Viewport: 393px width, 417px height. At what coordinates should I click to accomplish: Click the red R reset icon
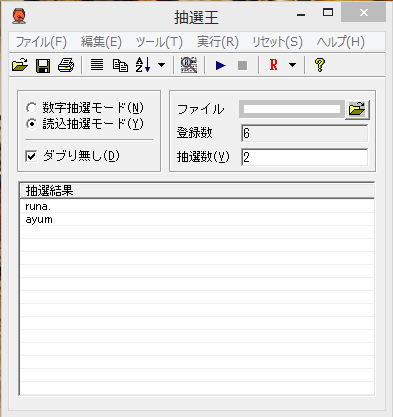(274, 65)
